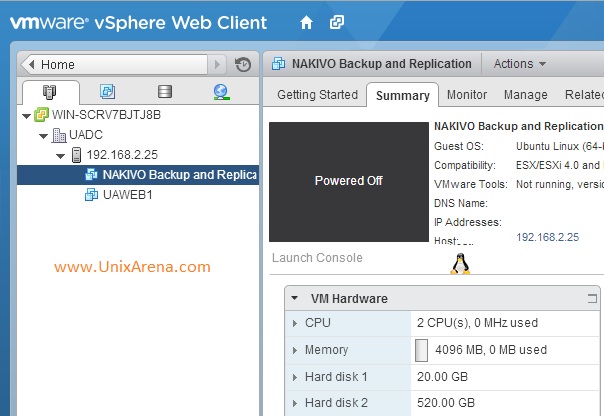Click the back arrow next to Home
This screenshot has height=416, width=604.
32,64
